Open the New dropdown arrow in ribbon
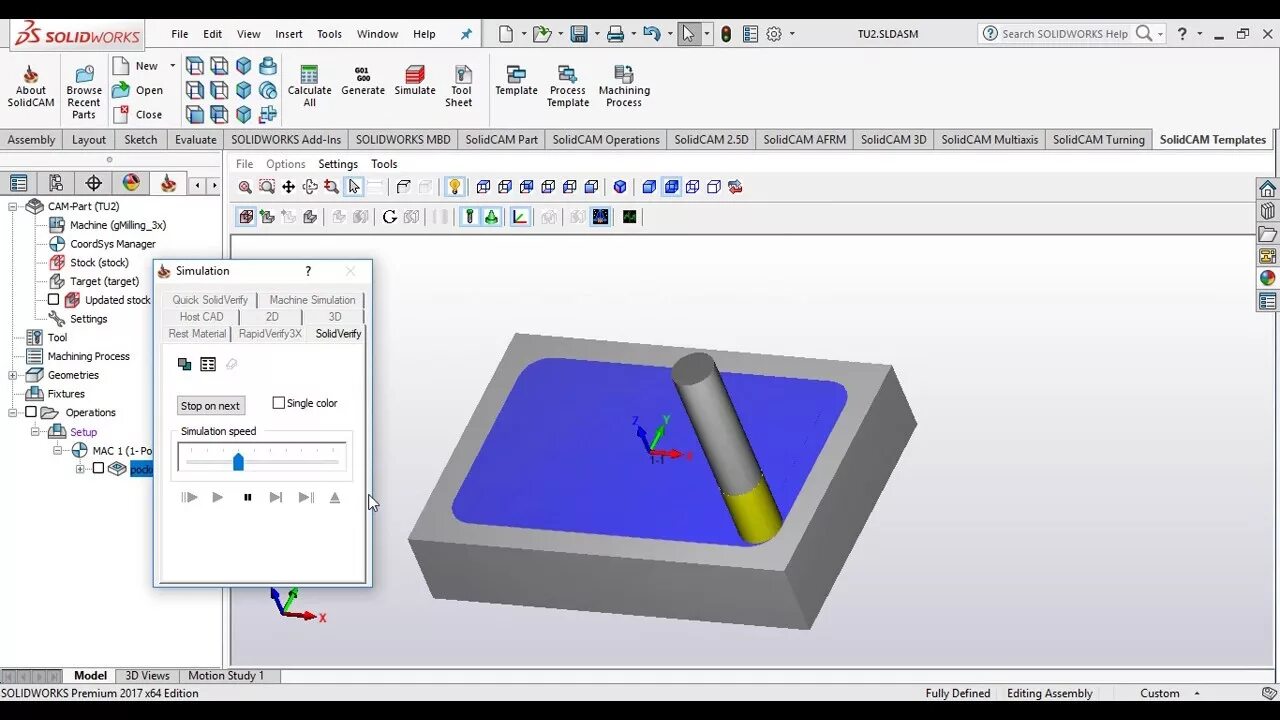Screen dimensions: 1280x720 click(172, 66)
